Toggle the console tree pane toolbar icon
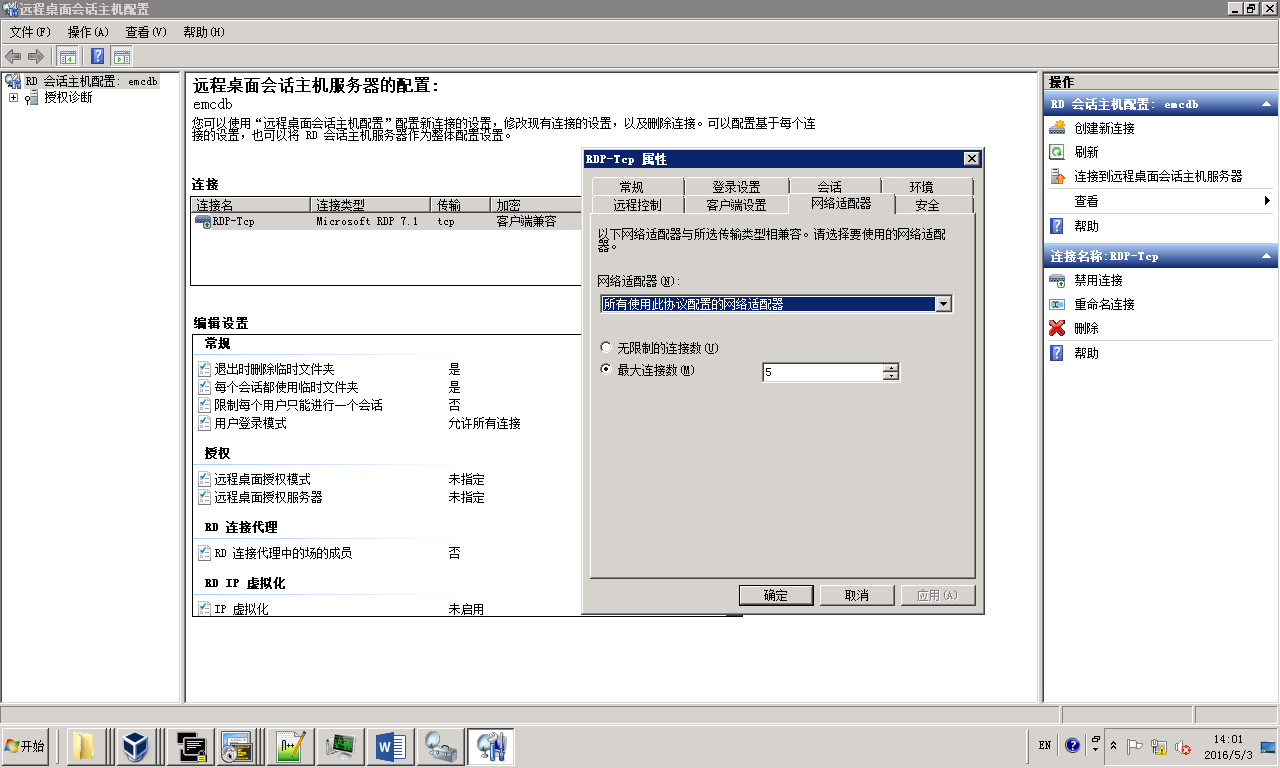 point(68,56)
